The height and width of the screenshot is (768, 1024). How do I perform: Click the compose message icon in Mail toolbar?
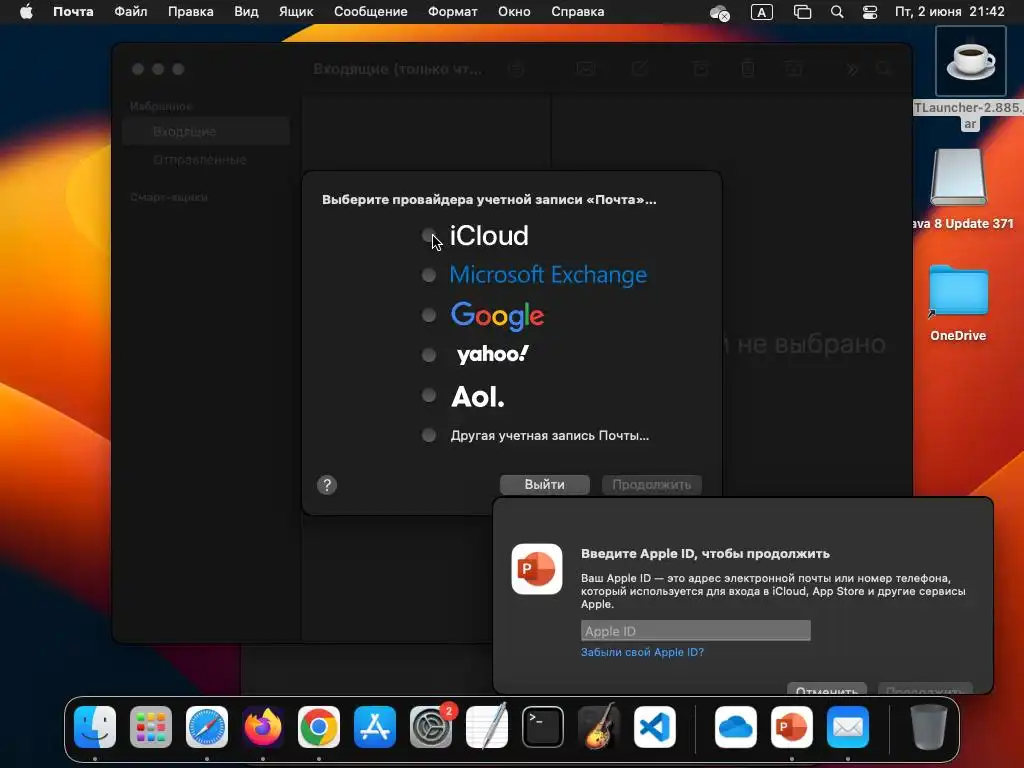coord(640,69)
